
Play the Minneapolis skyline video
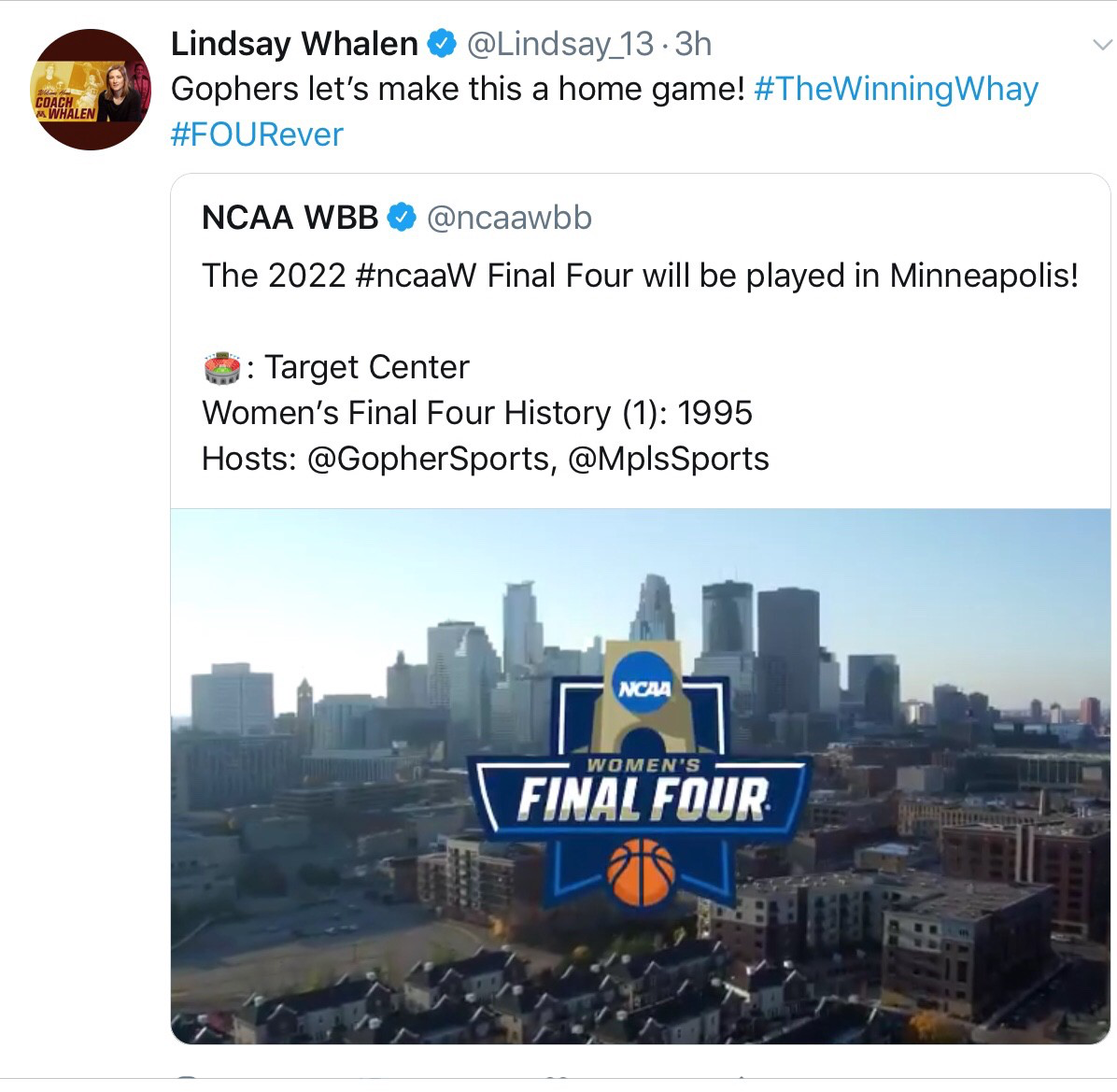[641, 776]
